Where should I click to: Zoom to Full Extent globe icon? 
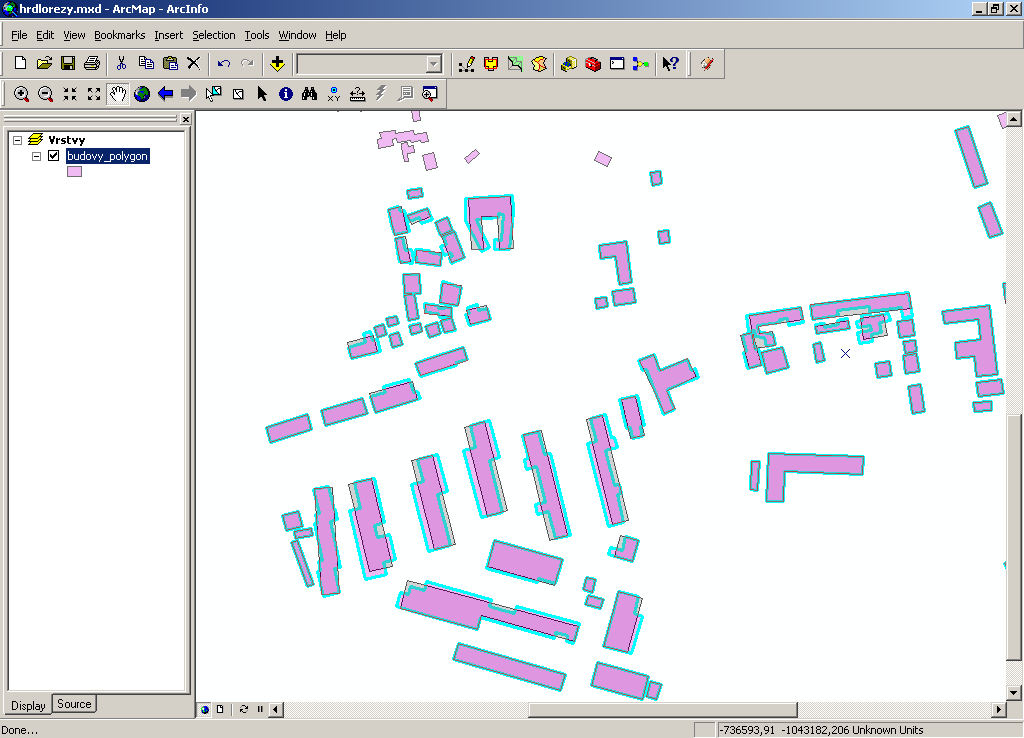(142, 94)
